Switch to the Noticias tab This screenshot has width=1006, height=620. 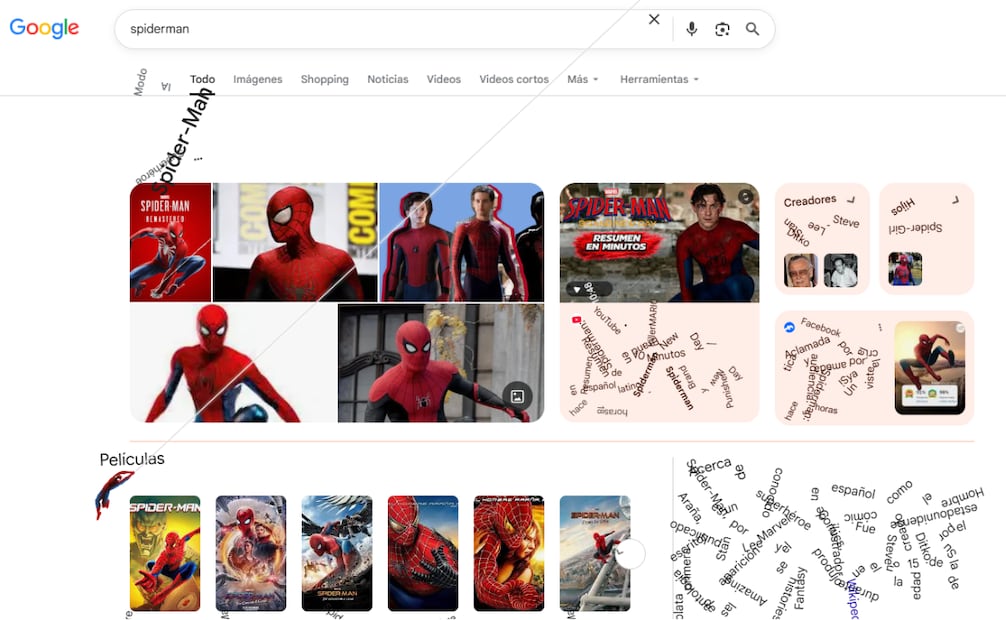(388, 79)
